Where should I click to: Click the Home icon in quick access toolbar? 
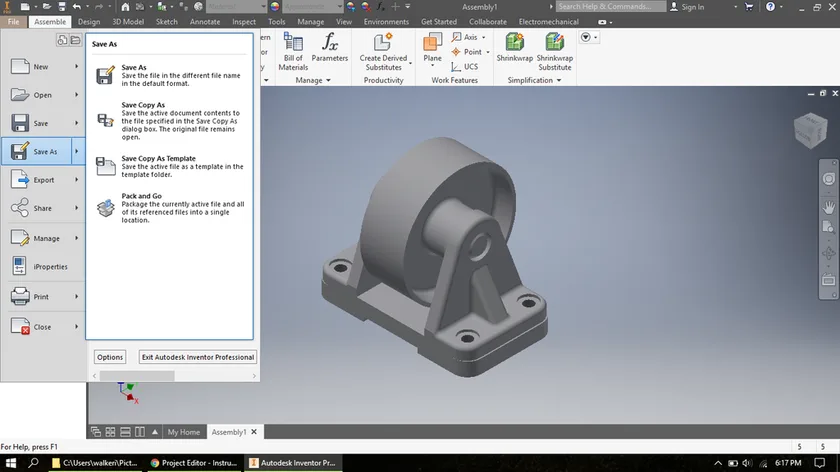pos(125,7)
